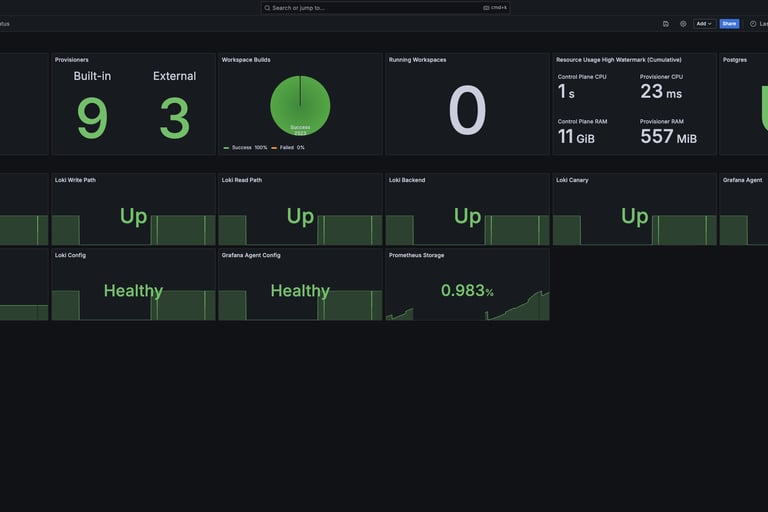Click the Control Plane CPU value
Image resolution: width=768 pixels, height=512 pixels.
[x=566, y=92]
